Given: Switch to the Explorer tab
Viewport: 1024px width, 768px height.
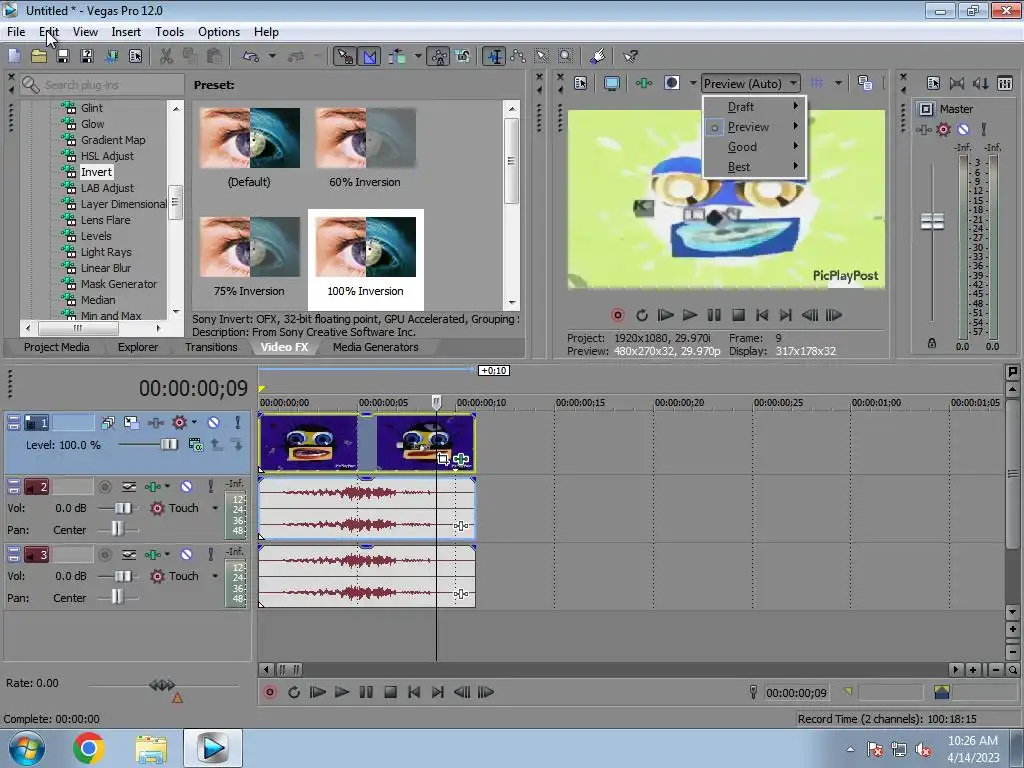Looking at the screenshot, I should [138, 347].
